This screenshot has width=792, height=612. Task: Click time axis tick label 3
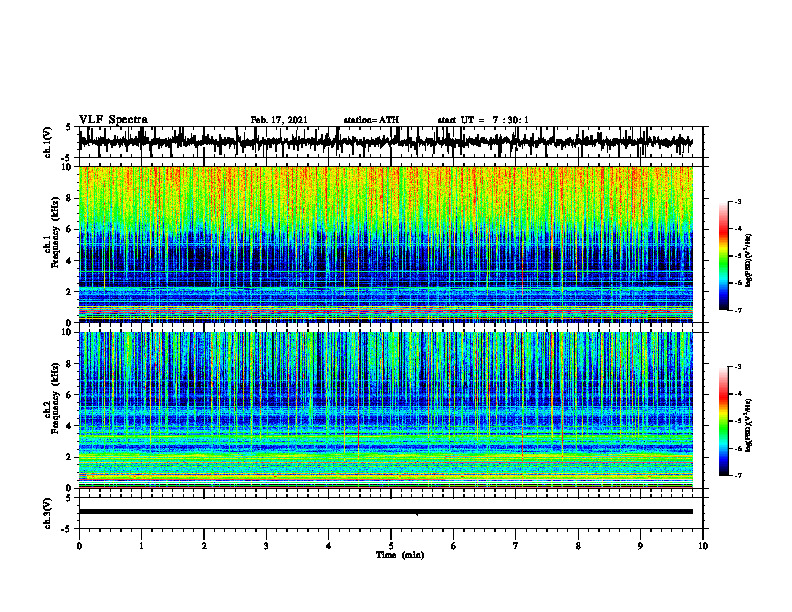266,546
